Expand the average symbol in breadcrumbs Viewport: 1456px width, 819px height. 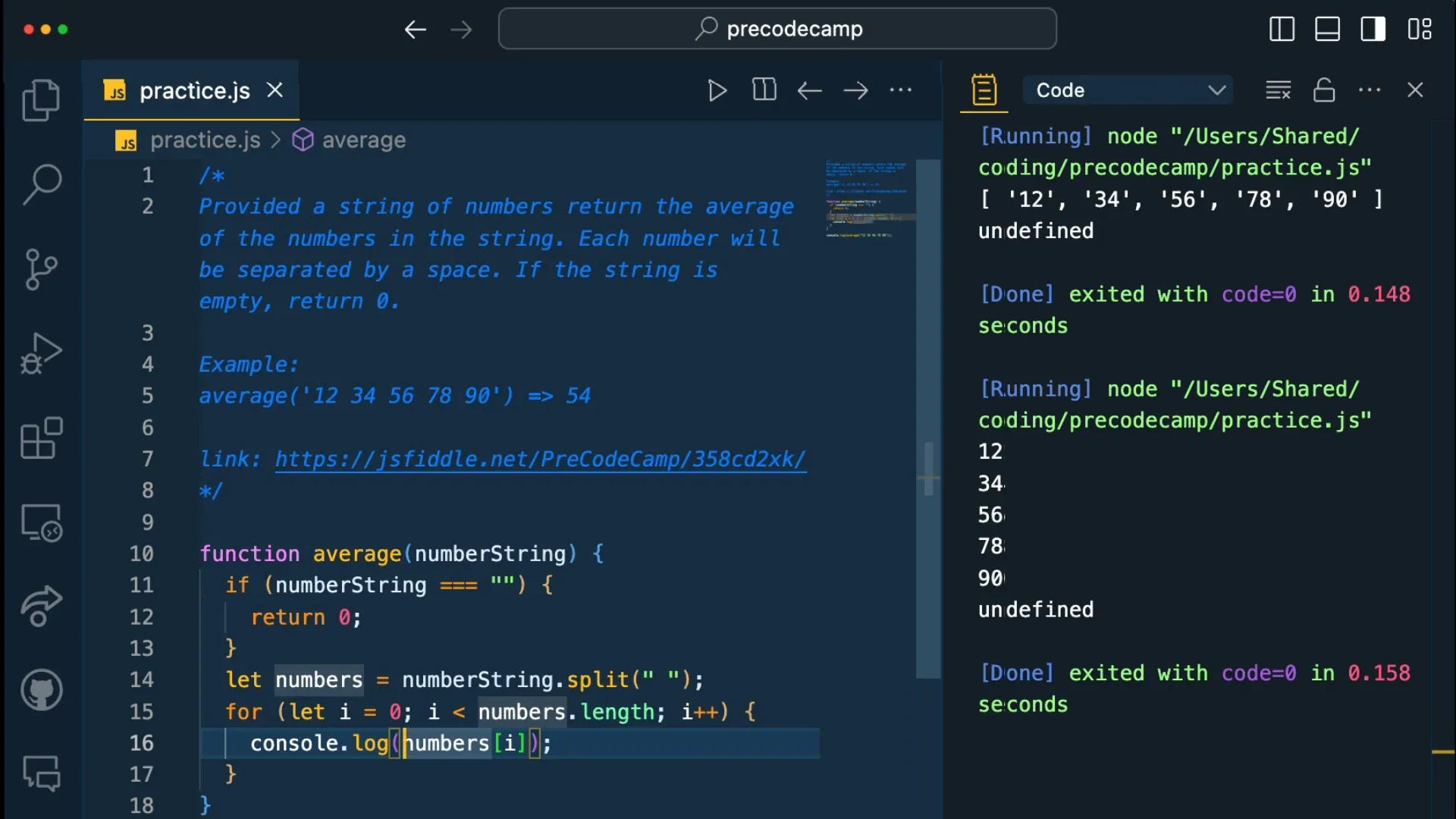pyautogui.click(x=363, y=140)
